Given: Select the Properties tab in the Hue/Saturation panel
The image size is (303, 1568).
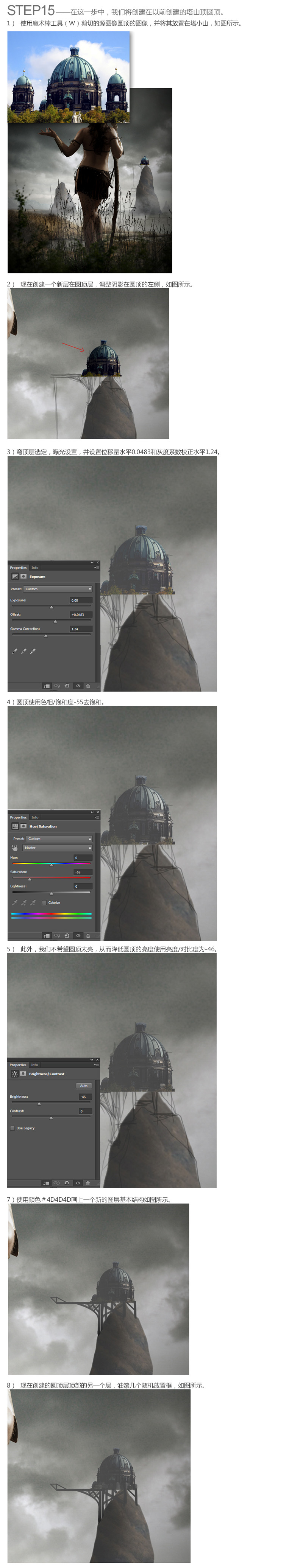Looking at the screenshot, I should pos(18,817).
